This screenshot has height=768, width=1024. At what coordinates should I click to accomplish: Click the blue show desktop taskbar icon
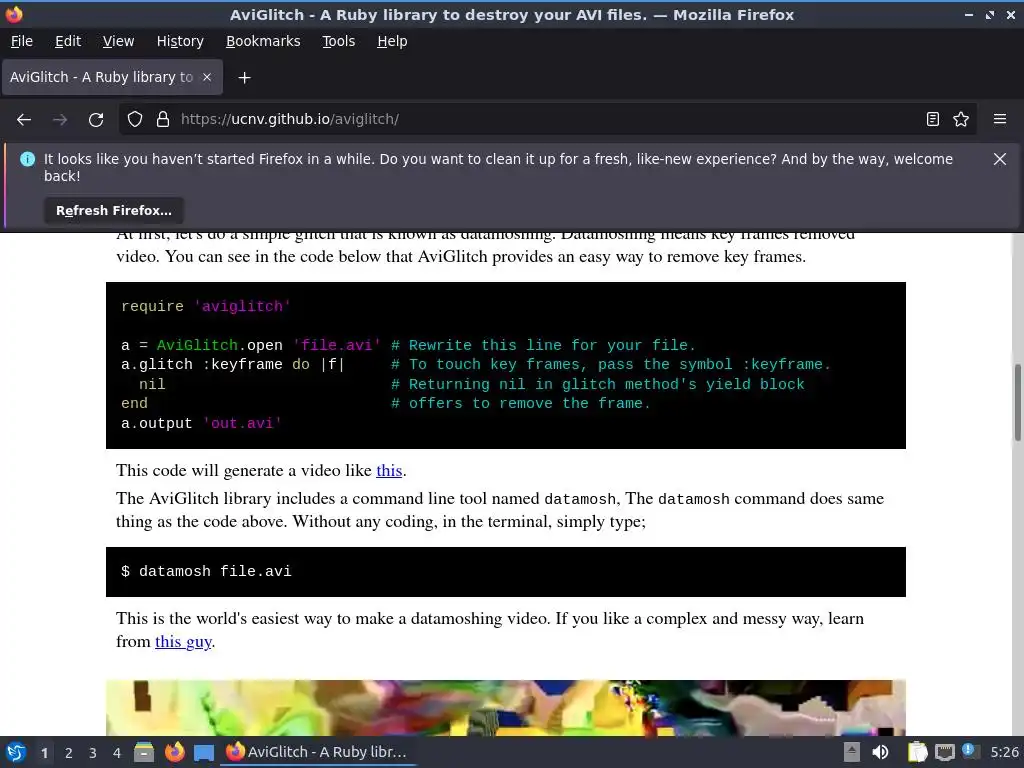tap(204, 752)
